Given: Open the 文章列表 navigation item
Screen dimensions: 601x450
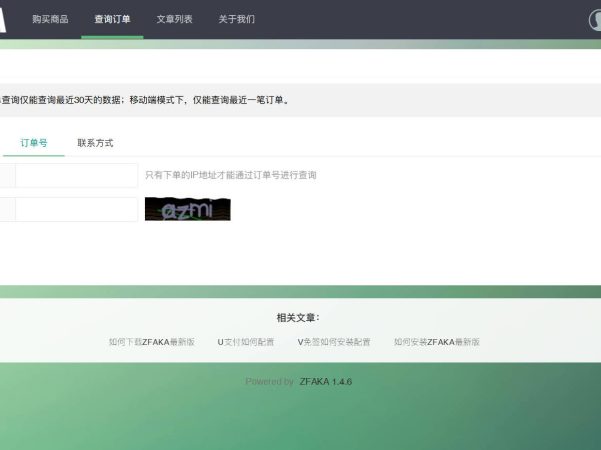Looking at the screenshot, I should pos(174,19).
